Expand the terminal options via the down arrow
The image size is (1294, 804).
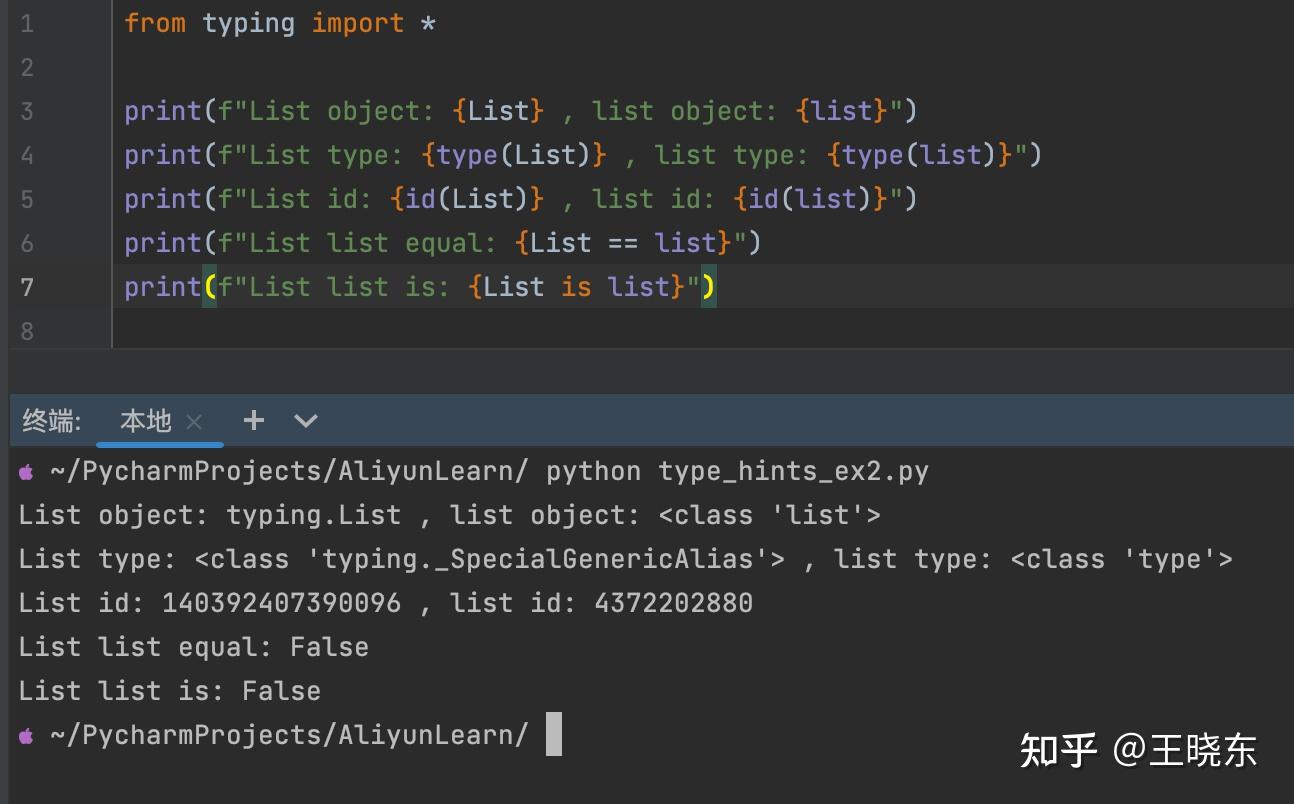click(x=305, y=421)
